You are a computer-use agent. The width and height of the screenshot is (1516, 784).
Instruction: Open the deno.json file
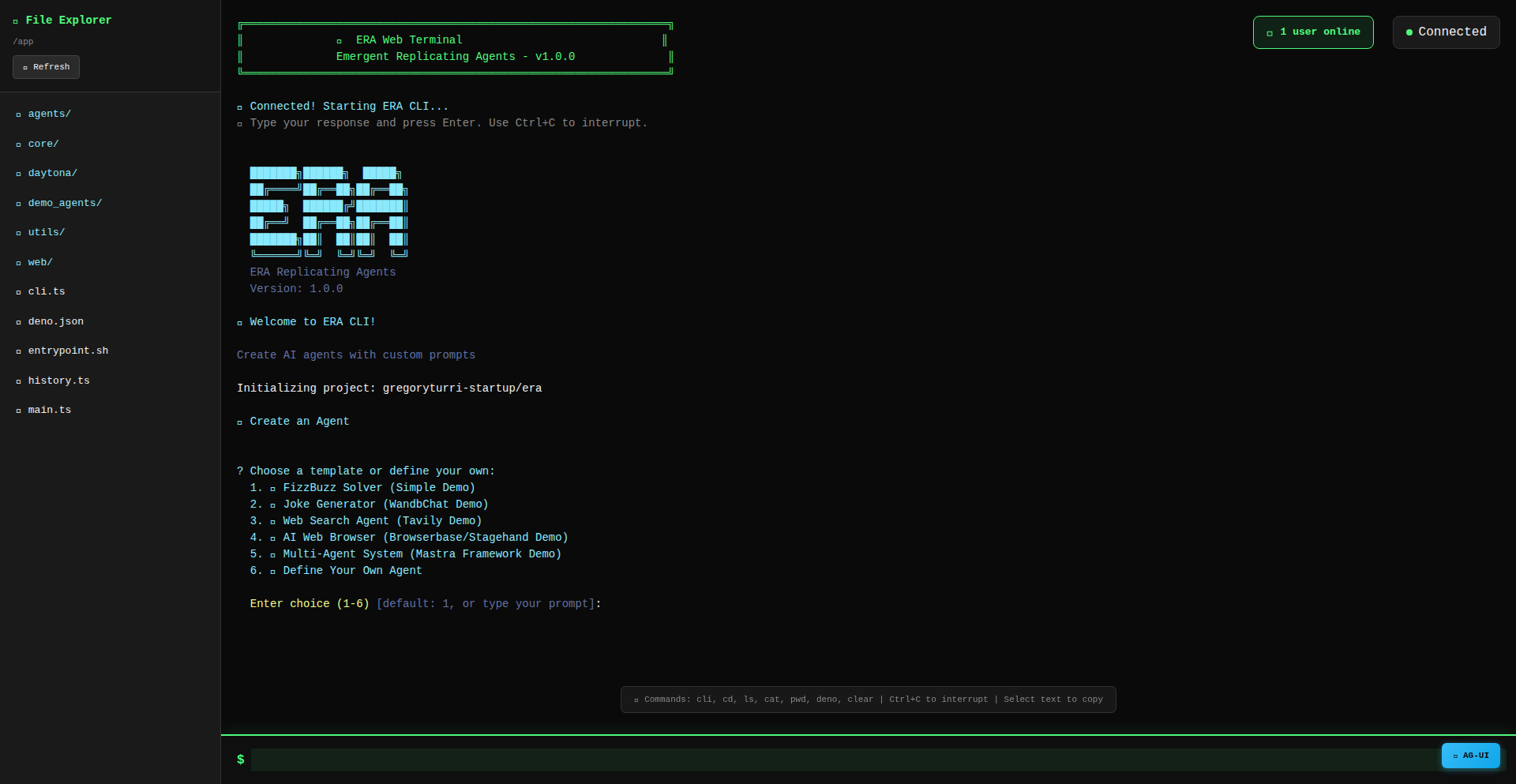(x=55, y=321)
